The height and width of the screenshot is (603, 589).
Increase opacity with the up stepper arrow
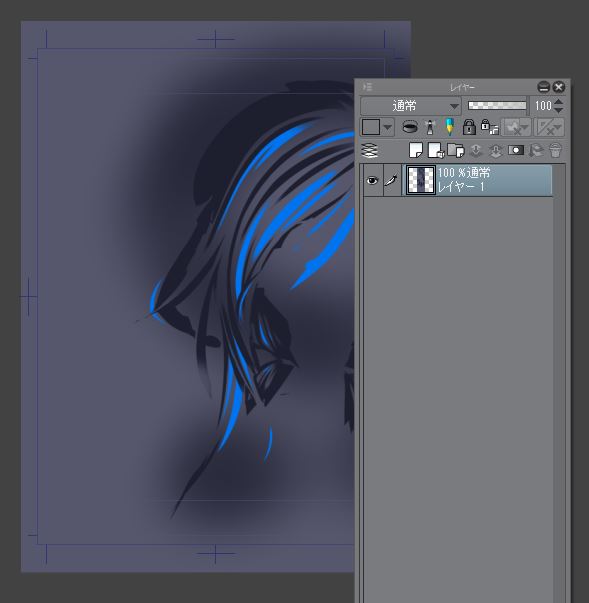pos(559,102)
